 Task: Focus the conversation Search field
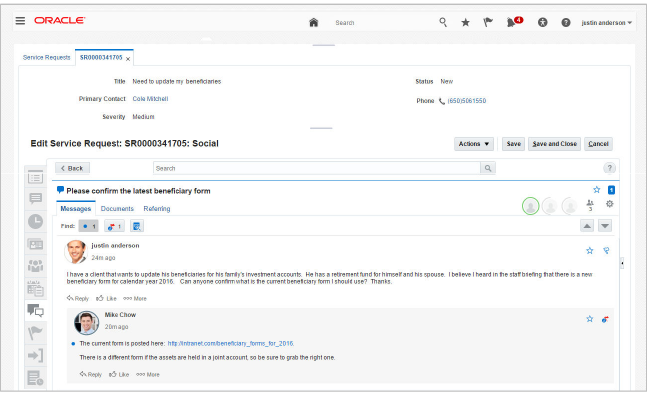[x=317, y=168]
